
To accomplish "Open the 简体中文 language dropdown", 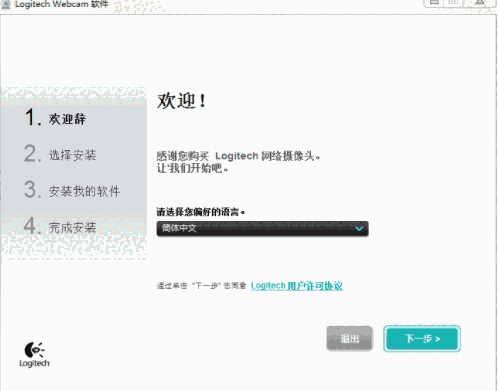I will pyautogui.click(x=262, y=228).
